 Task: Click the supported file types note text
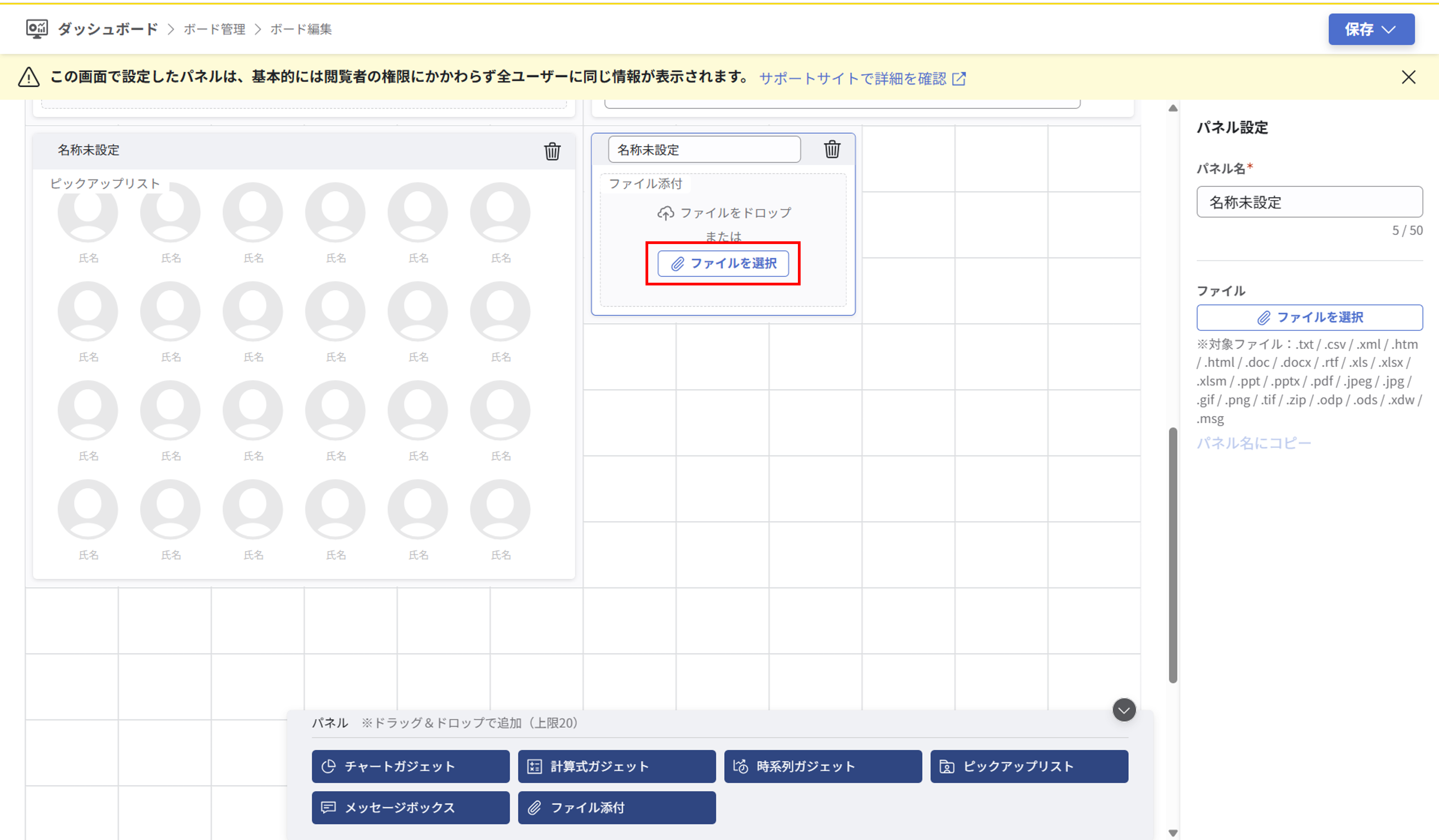1309,381
